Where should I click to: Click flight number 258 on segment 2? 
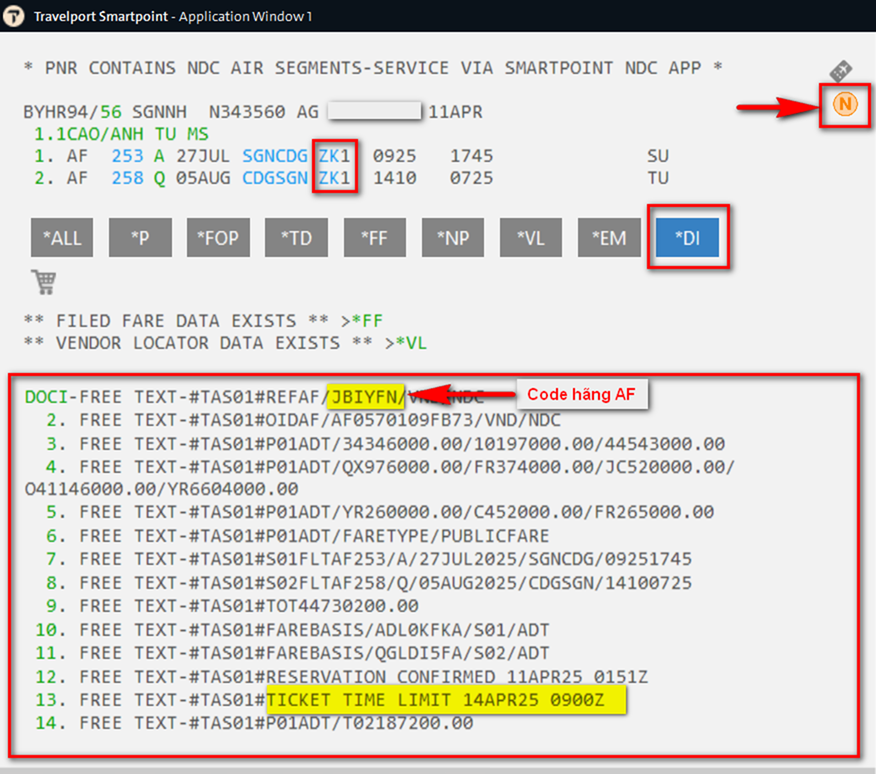tap(127, 178)
